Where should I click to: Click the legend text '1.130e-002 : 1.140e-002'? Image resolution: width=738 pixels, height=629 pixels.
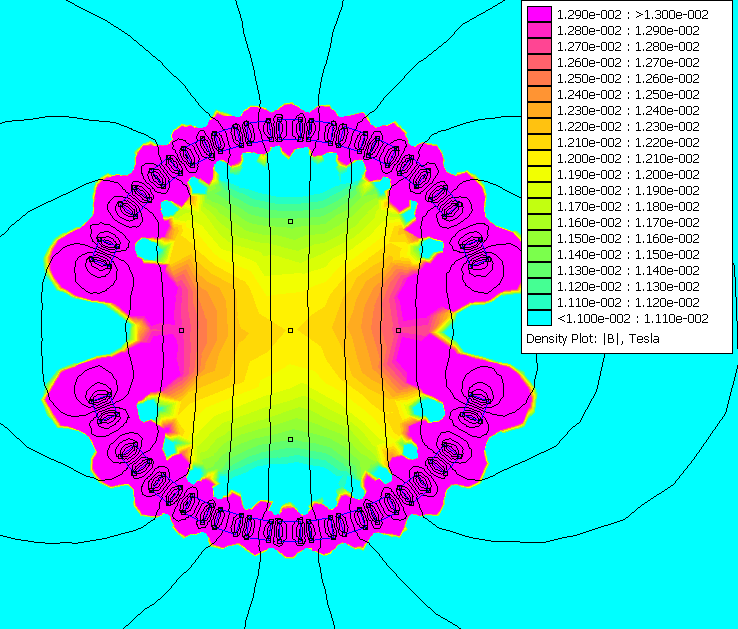tap(628, 270)
